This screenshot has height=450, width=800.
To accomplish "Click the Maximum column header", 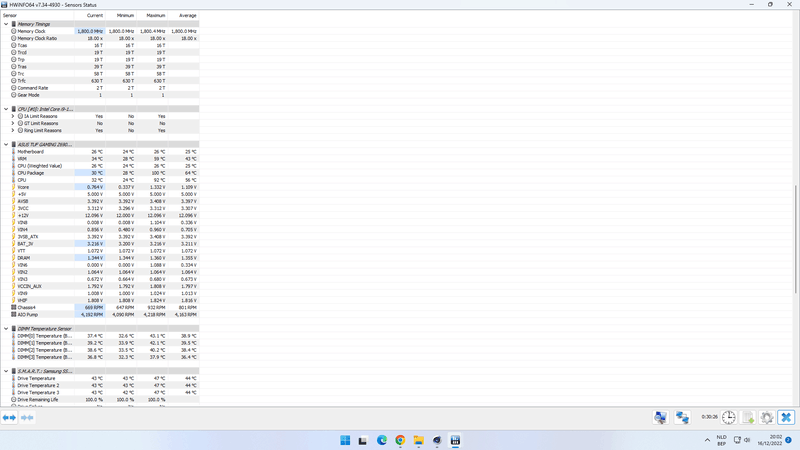I will (x=152, y=15).
